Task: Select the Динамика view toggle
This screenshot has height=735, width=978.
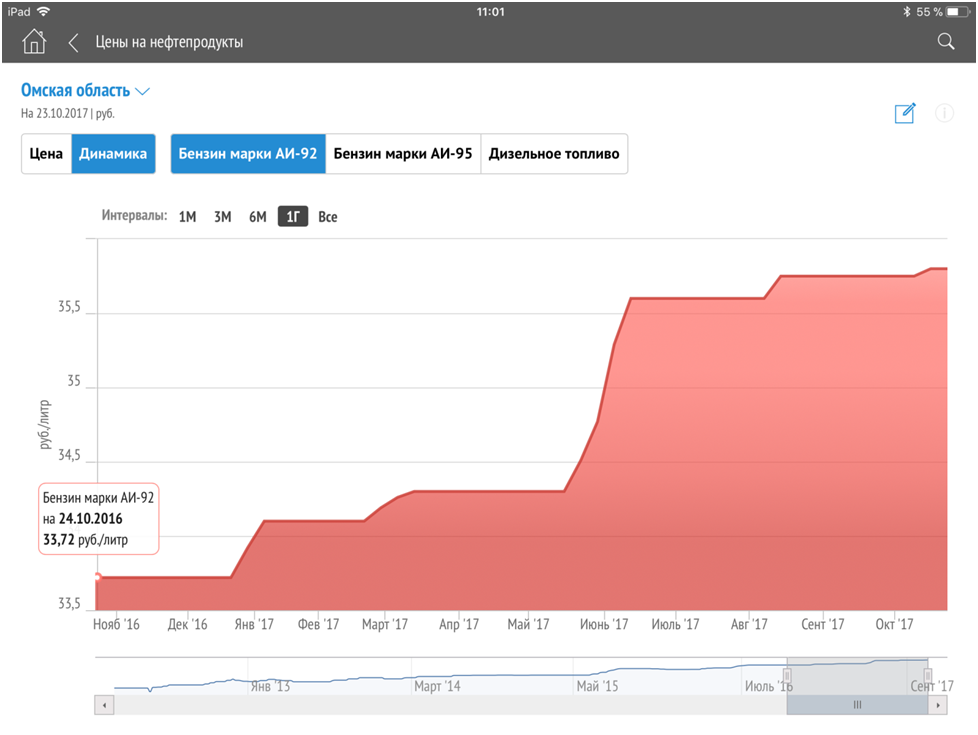Action: (113, 154)
